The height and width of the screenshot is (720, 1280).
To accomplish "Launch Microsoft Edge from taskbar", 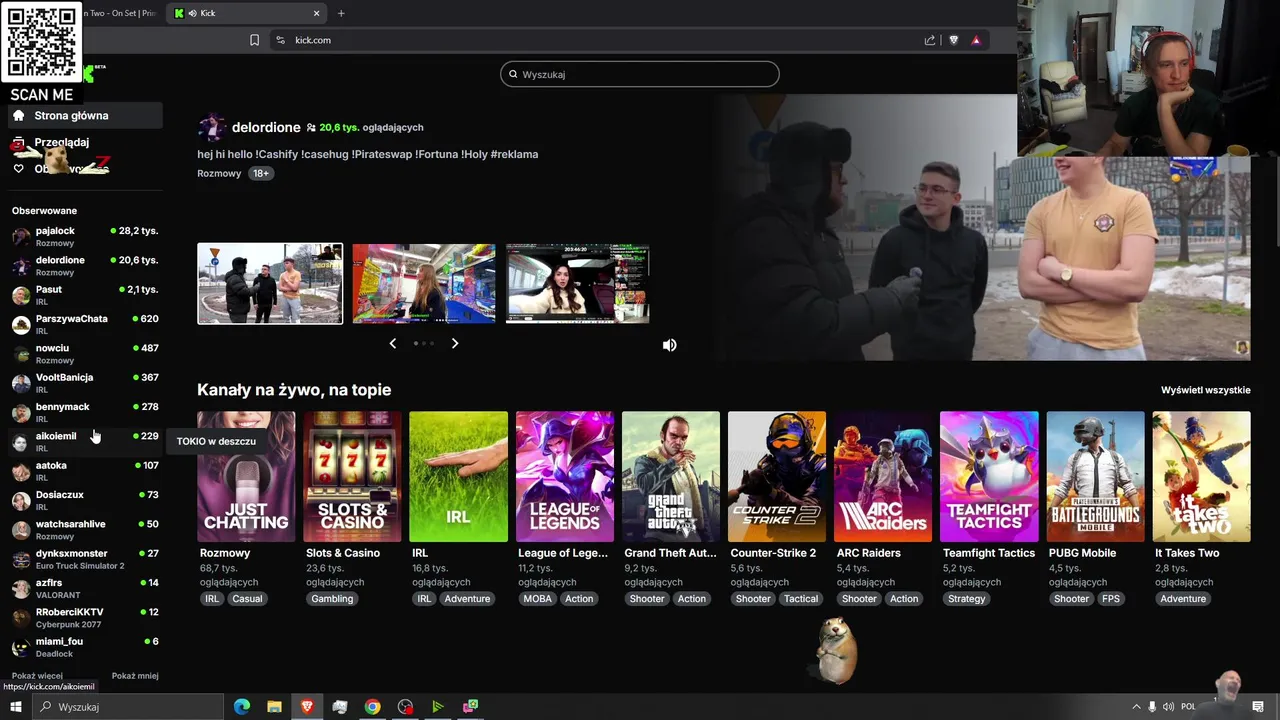I will 242,707.
